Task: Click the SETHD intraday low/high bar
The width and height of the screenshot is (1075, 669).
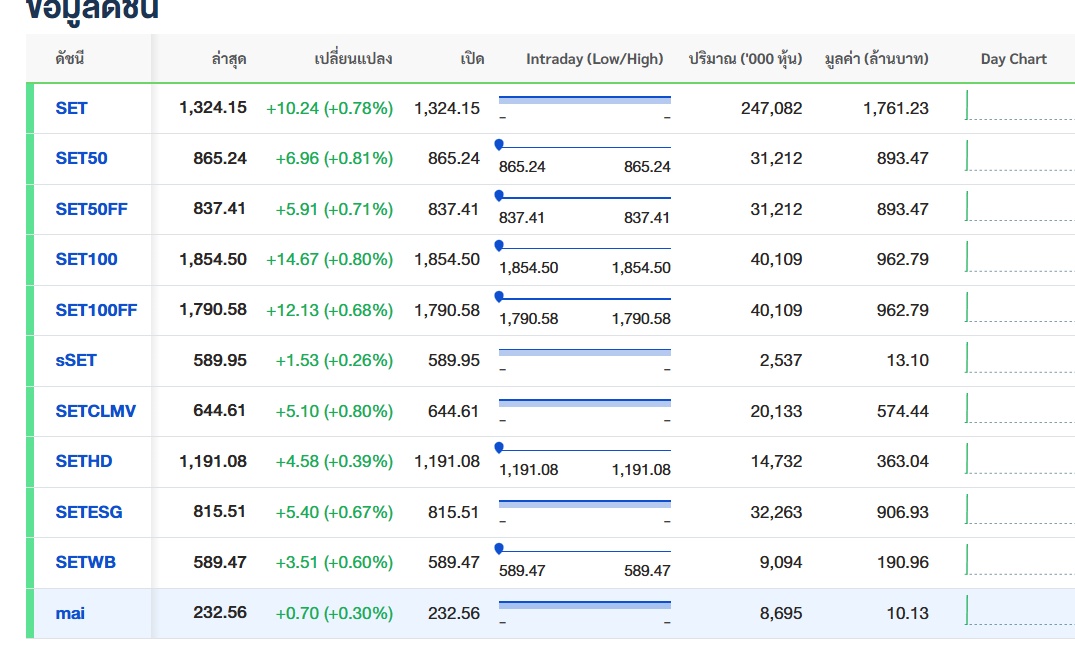Action: 584,449
